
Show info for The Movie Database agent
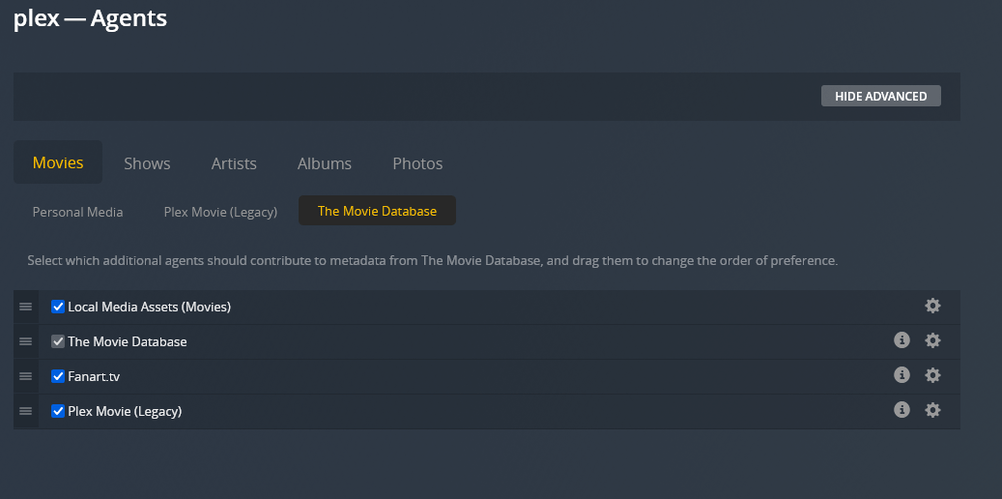click(901, 341)
